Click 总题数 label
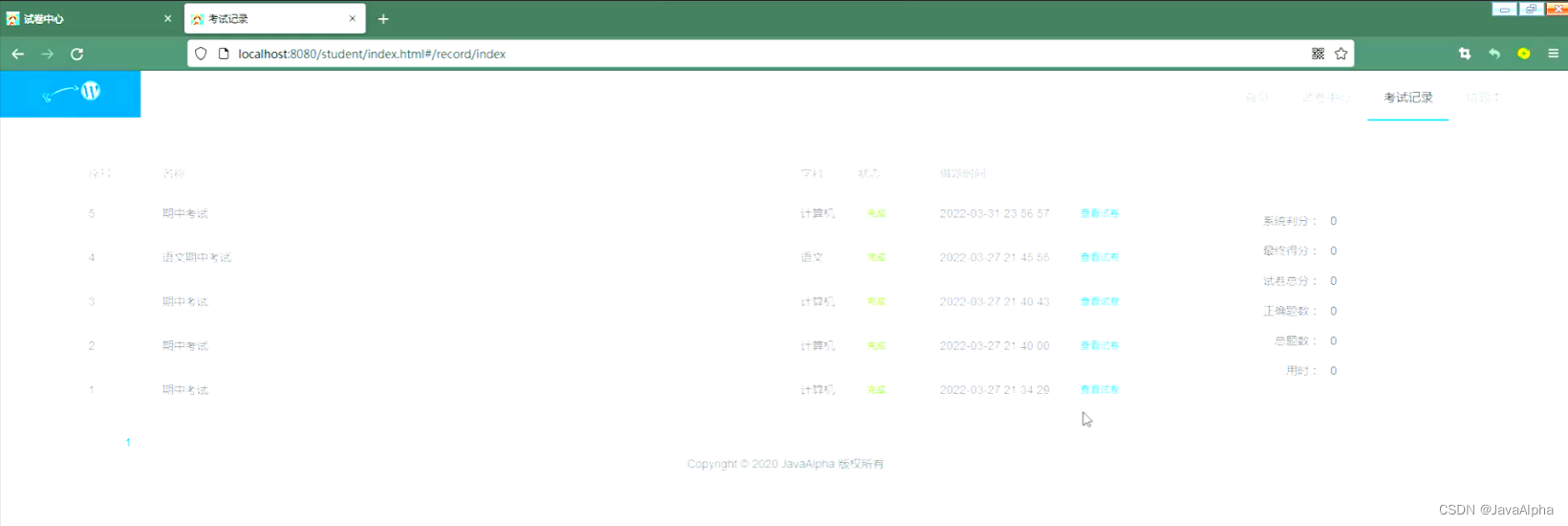The width and height of the screenshot is (1568, 526). tap(1296, 340)
